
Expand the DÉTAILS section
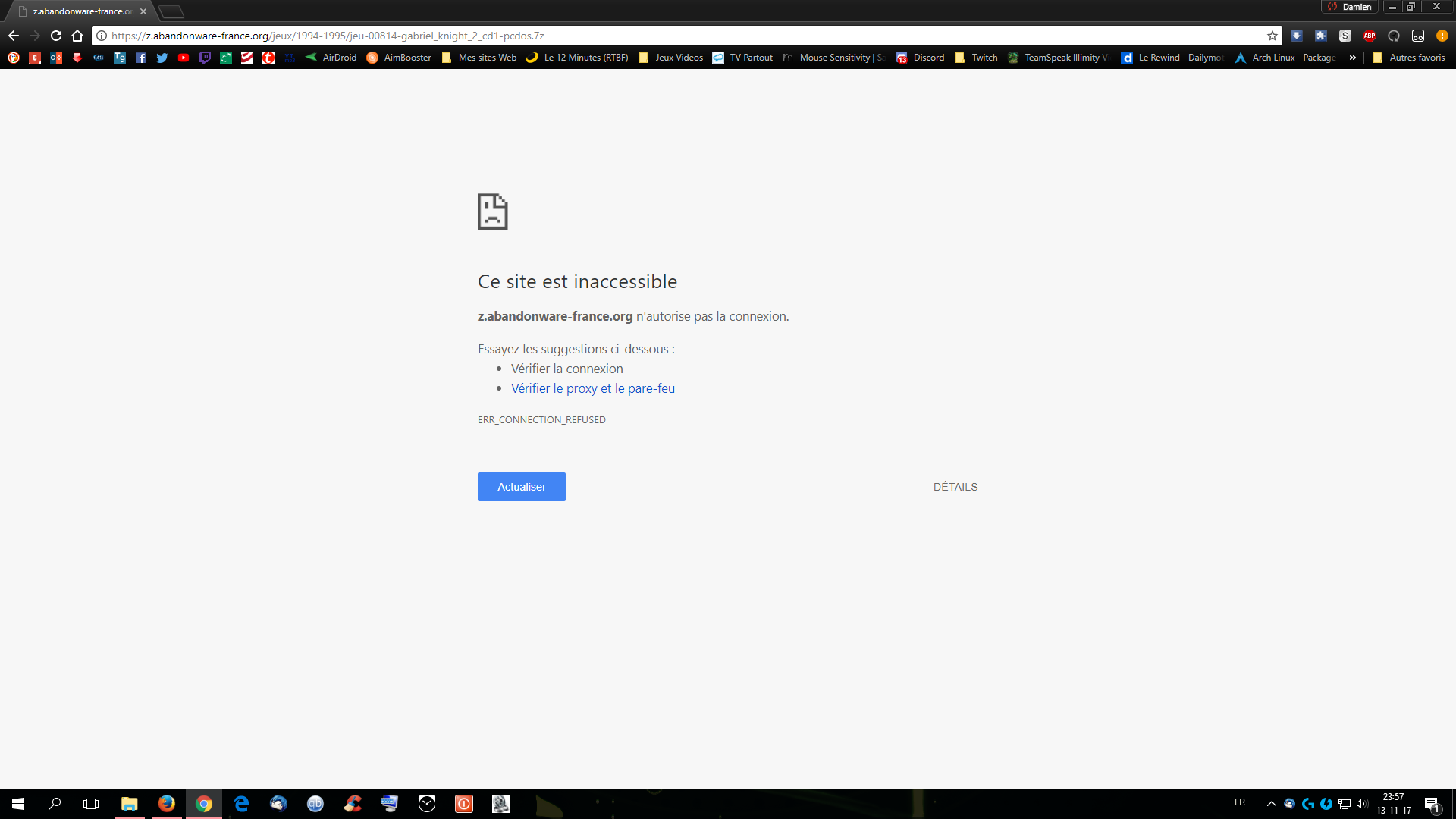[x=955, y=487]
